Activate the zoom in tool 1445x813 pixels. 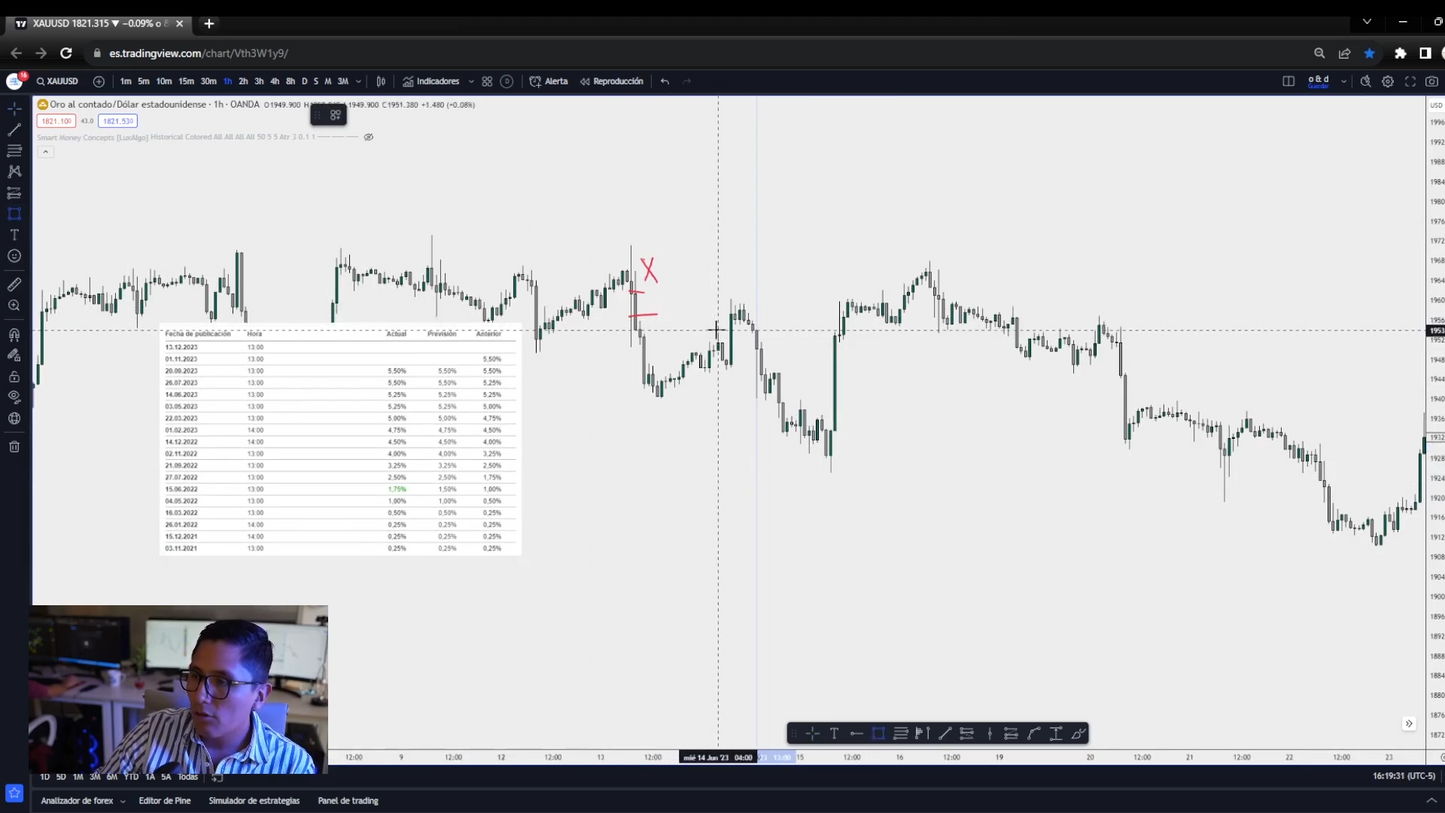click(x=14, y=306)
